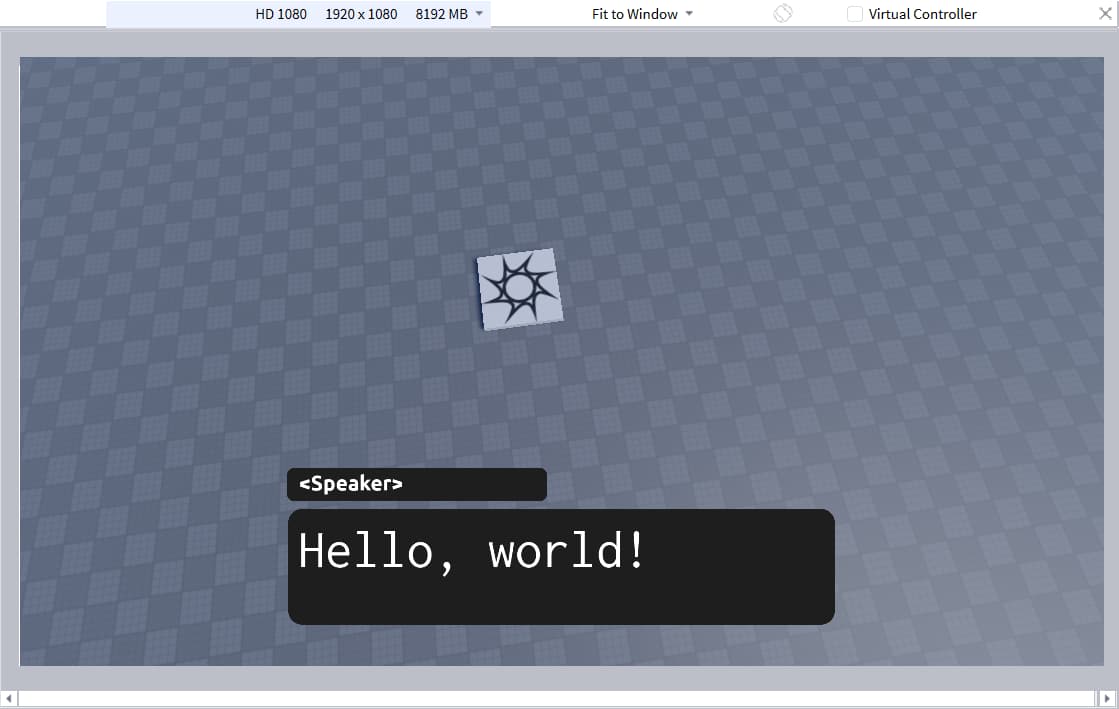Click the right scroll arrow
The height and width of the screenshot is (709, 1119).
click(x=1107, y=698)
